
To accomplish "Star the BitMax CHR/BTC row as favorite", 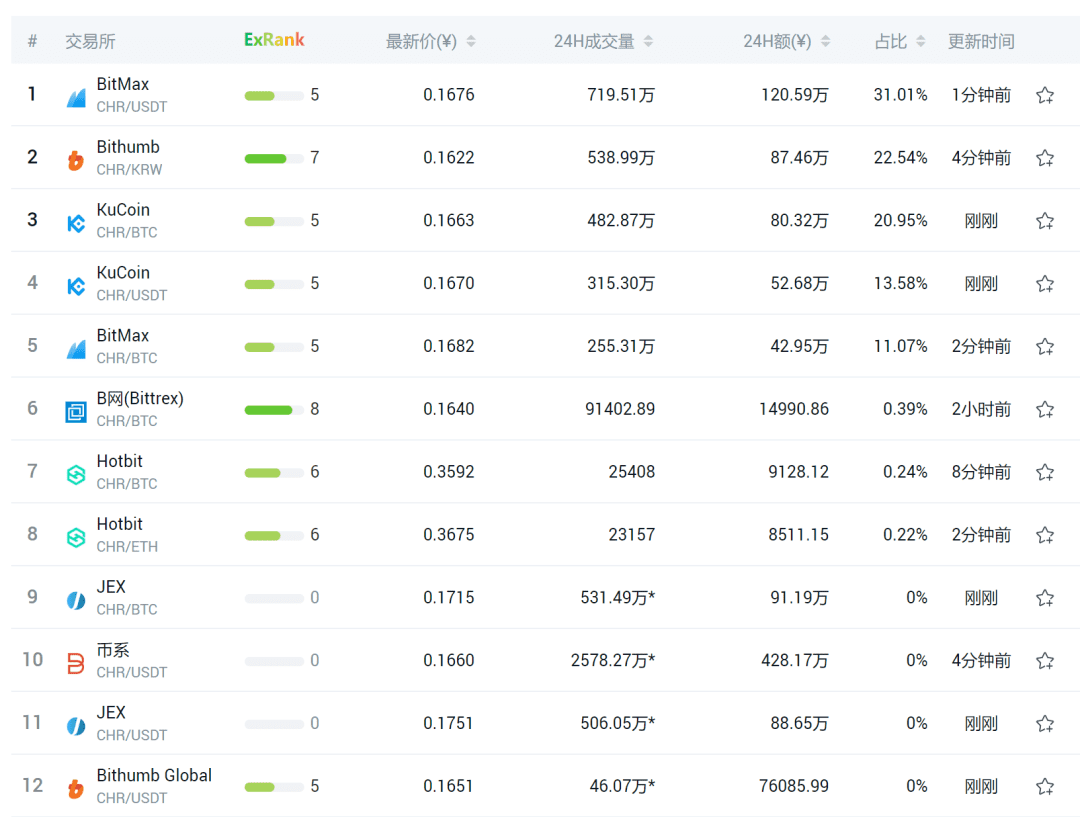I will pyautogui.click(x=1045, y=346).
